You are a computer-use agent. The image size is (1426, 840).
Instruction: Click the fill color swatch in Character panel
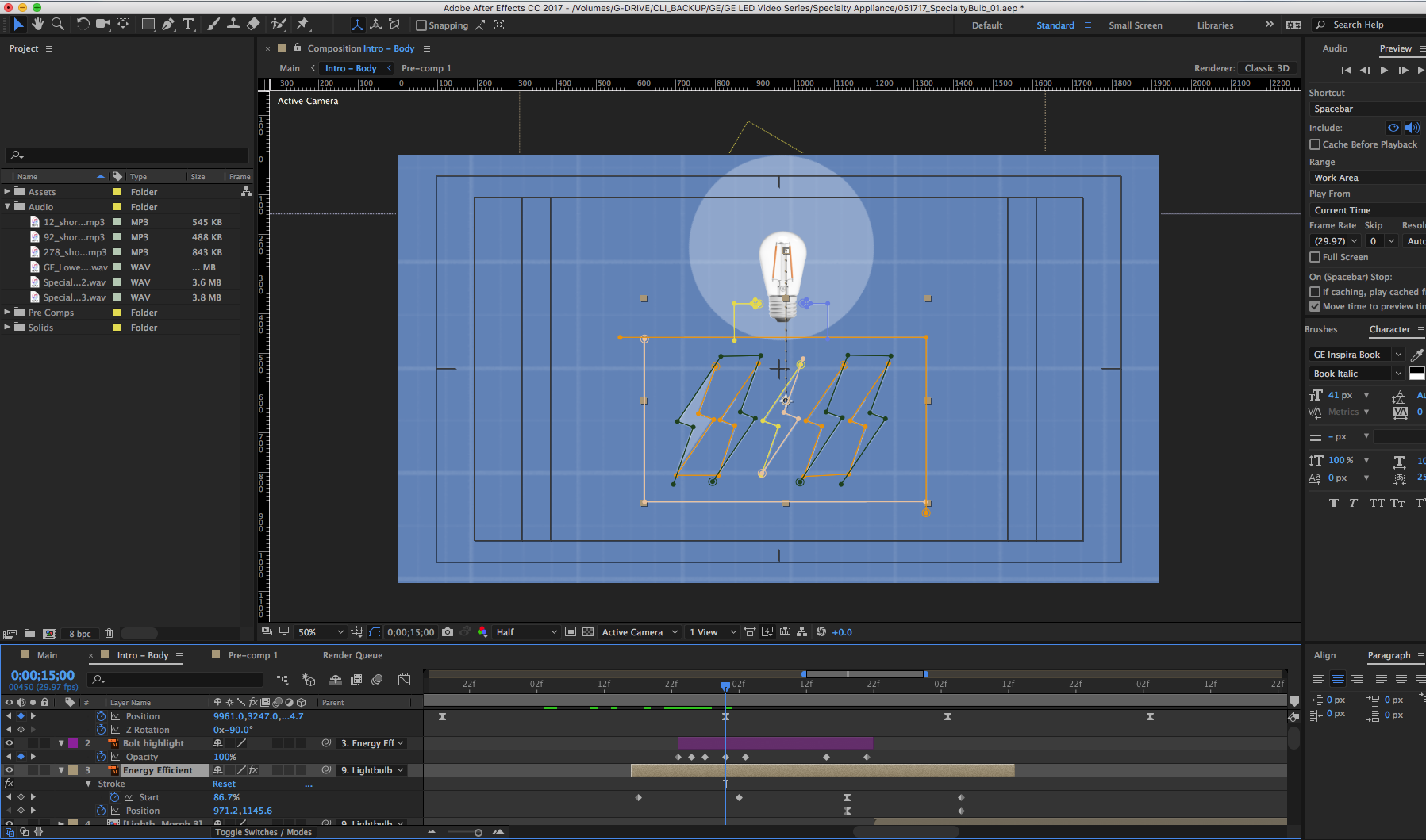tap(1417, 374)
